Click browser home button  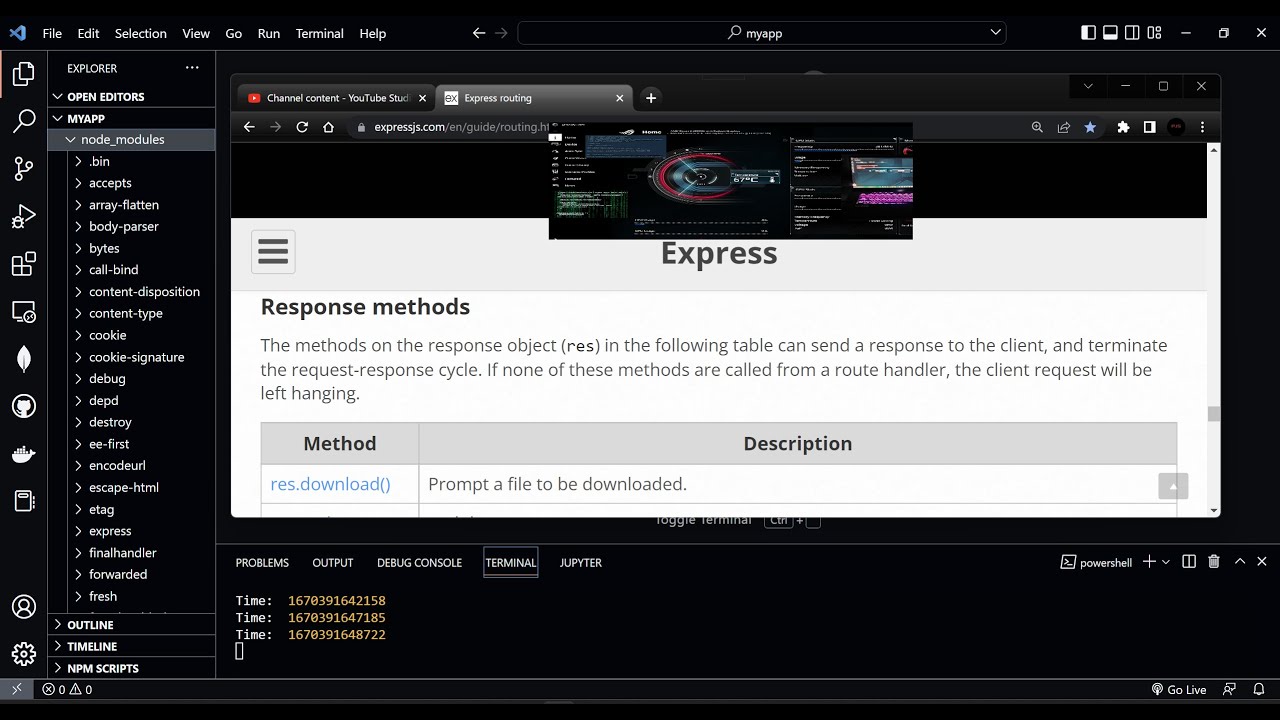tap(328, 127)
